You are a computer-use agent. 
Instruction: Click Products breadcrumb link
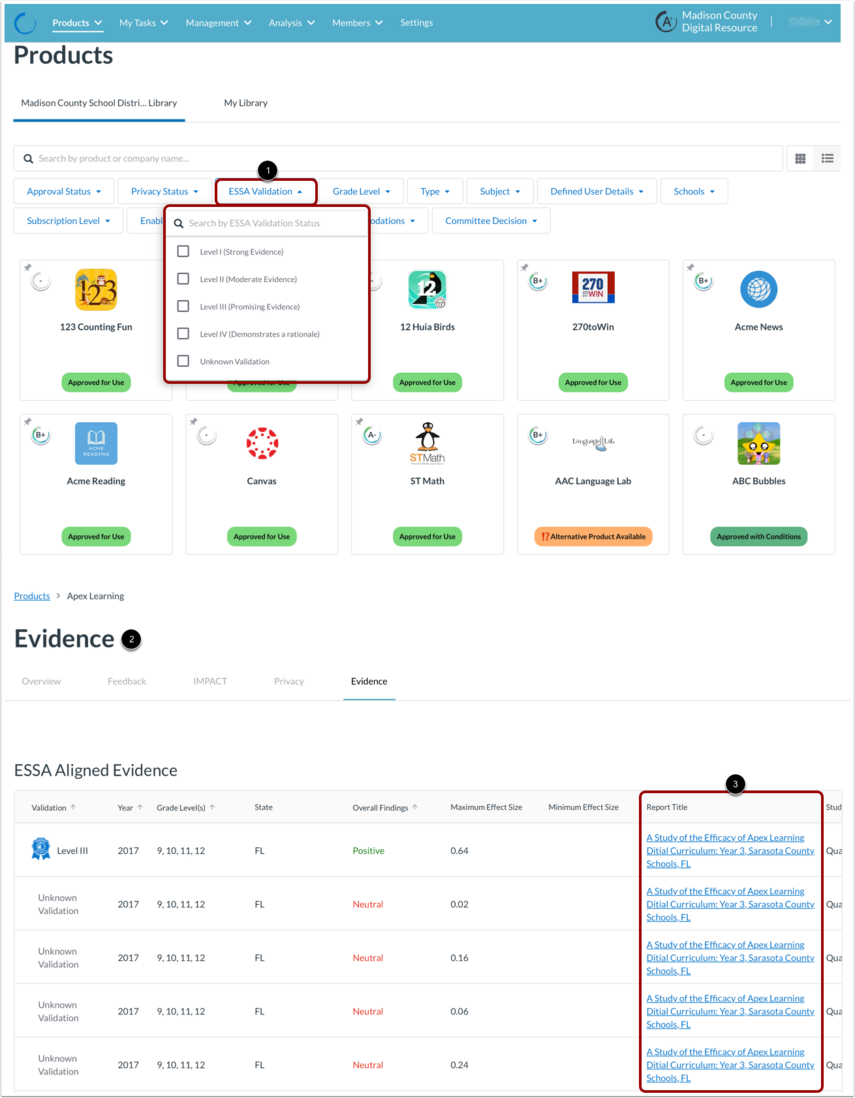(32, 596)
